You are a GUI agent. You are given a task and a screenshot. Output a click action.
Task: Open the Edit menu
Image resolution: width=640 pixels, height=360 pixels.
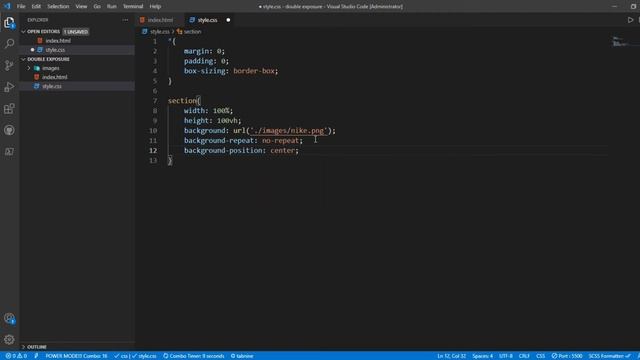36,7
